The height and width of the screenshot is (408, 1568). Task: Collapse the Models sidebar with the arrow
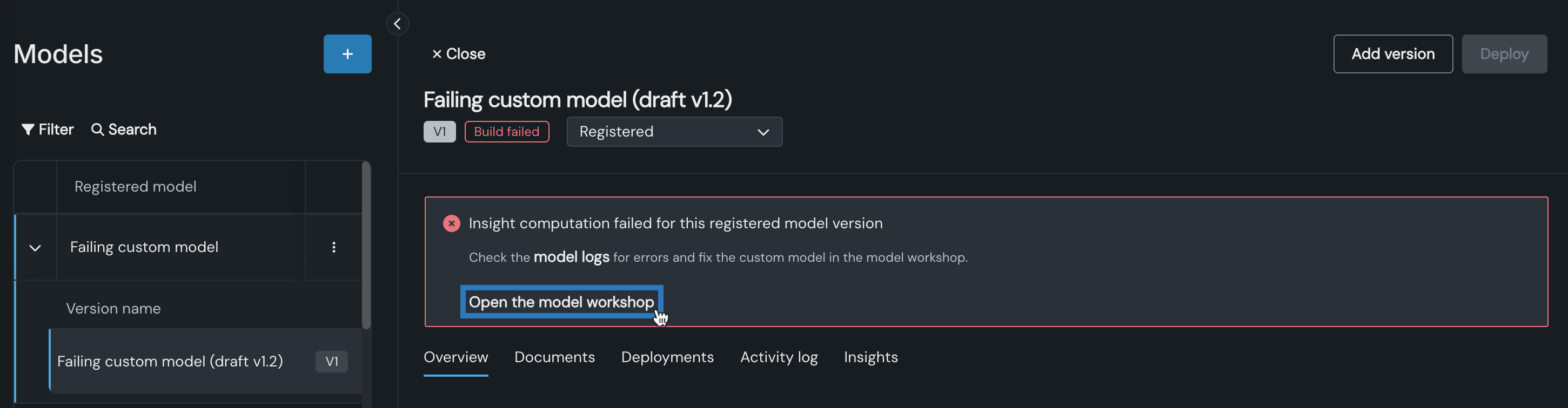pyautogui.click(x=397, y=24)
